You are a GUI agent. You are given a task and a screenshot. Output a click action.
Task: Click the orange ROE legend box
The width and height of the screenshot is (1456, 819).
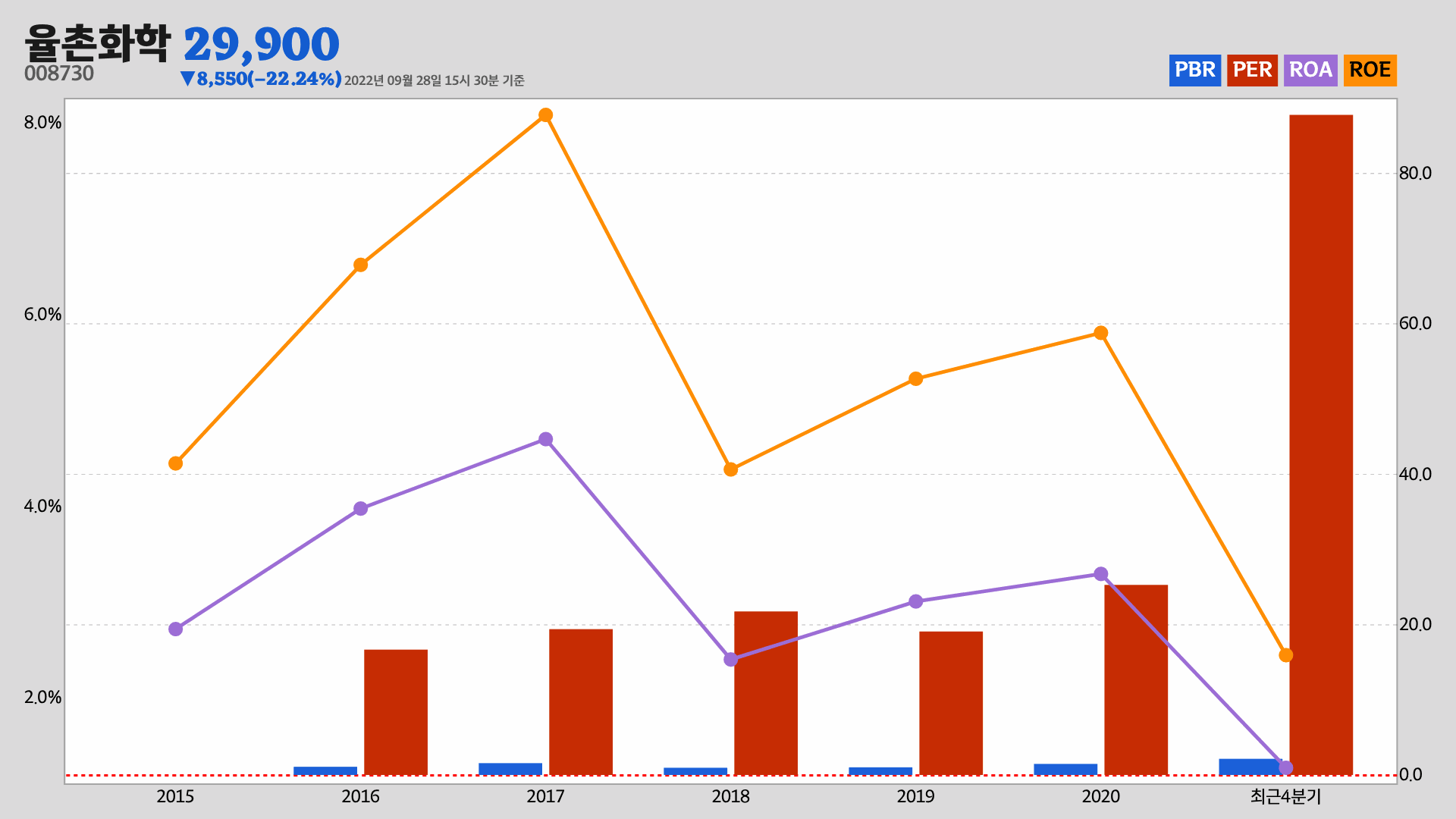point(1370,70)
